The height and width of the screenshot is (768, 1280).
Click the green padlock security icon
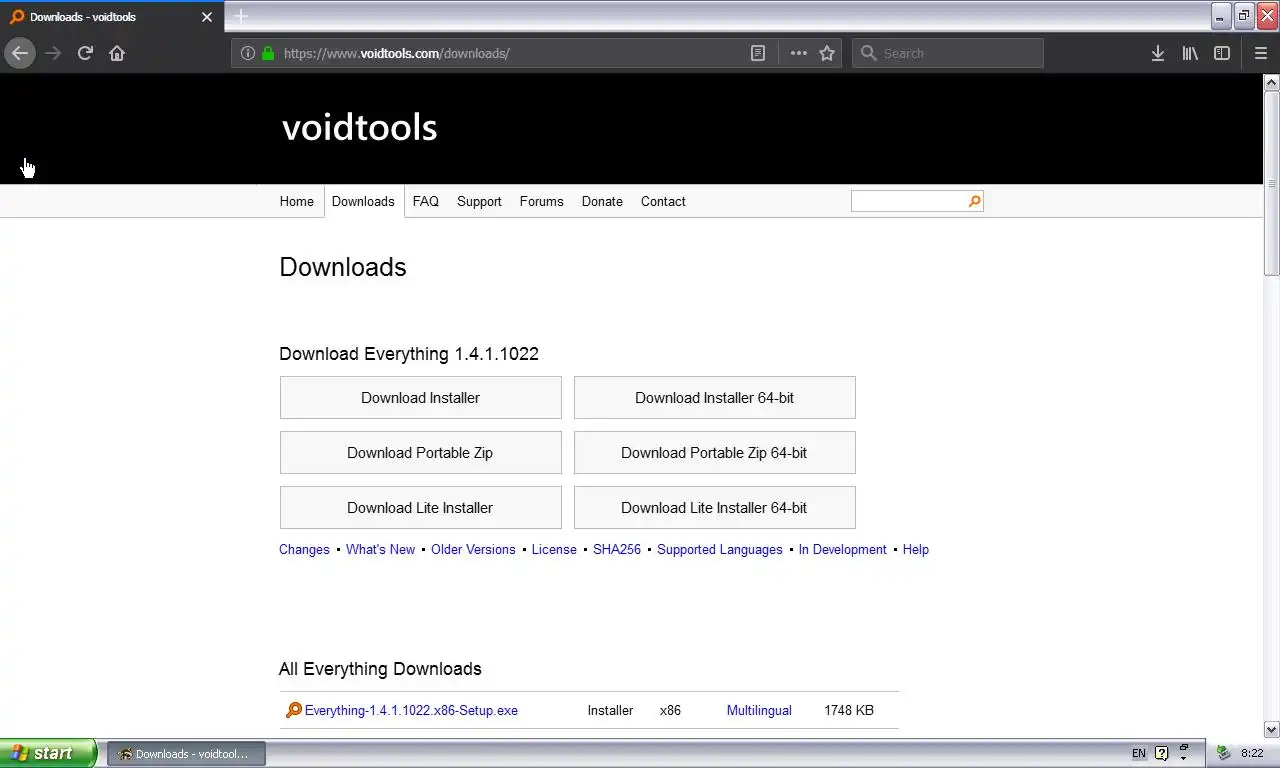point(268,53)
